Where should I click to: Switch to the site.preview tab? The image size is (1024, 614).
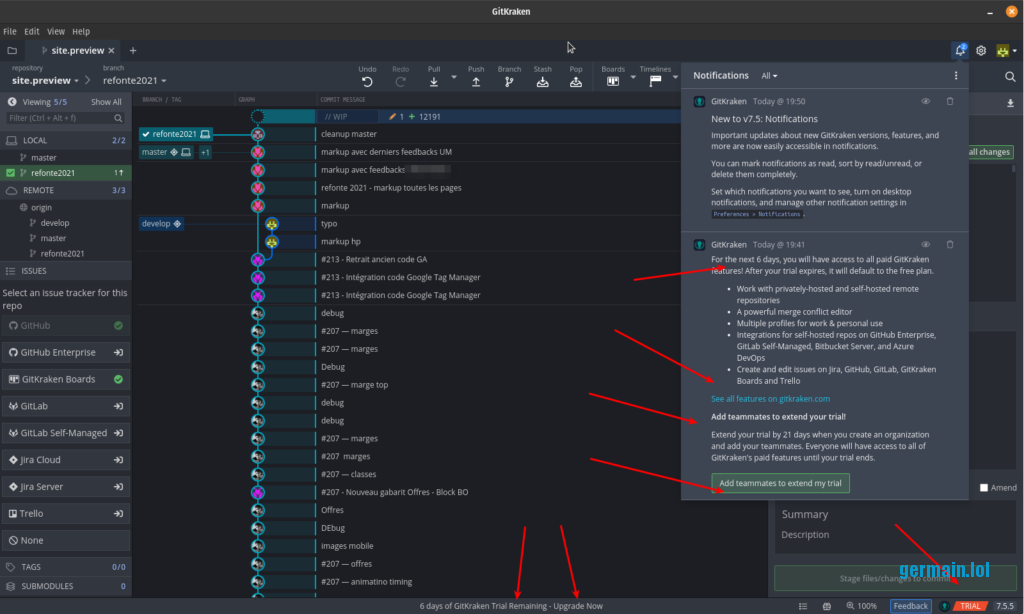pyautogui.click(x=76, y=50)
